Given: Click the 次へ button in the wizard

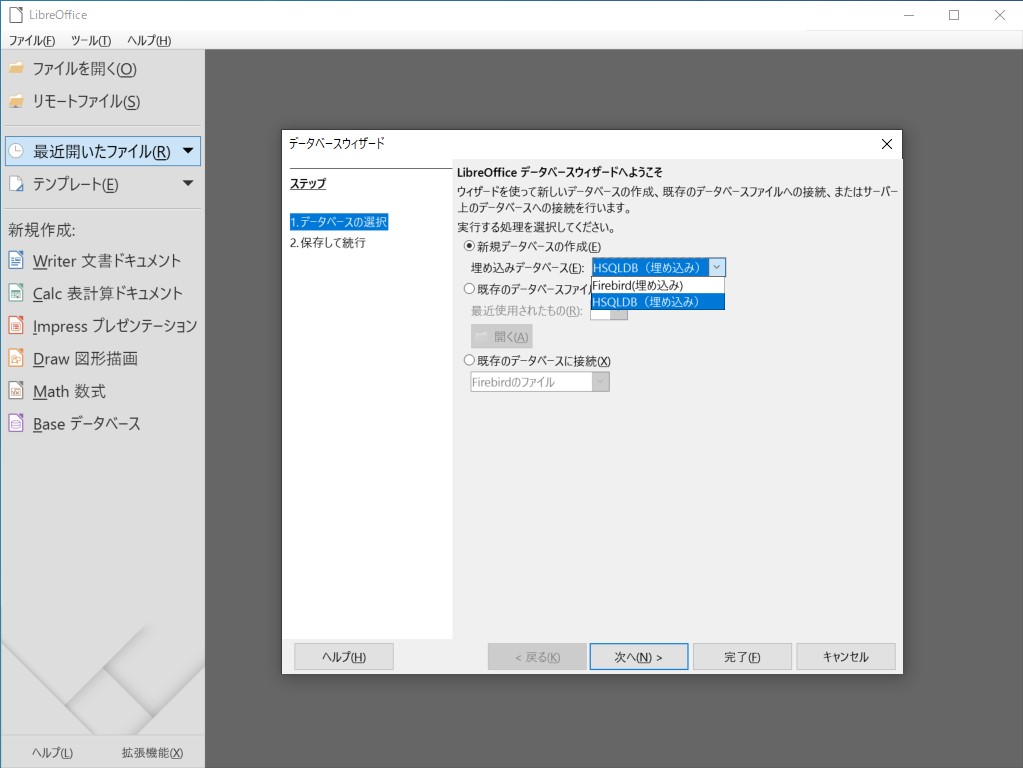Looking at the screenshot, I should [638, 656].
